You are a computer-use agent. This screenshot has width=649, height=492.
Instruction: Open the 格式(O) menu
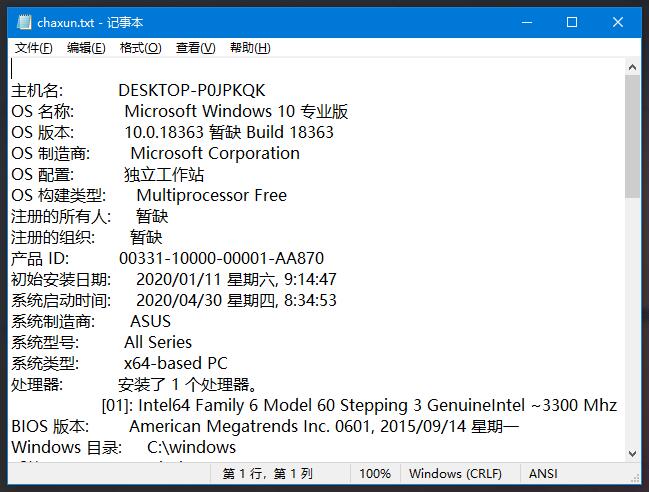(x=140, y=47)
